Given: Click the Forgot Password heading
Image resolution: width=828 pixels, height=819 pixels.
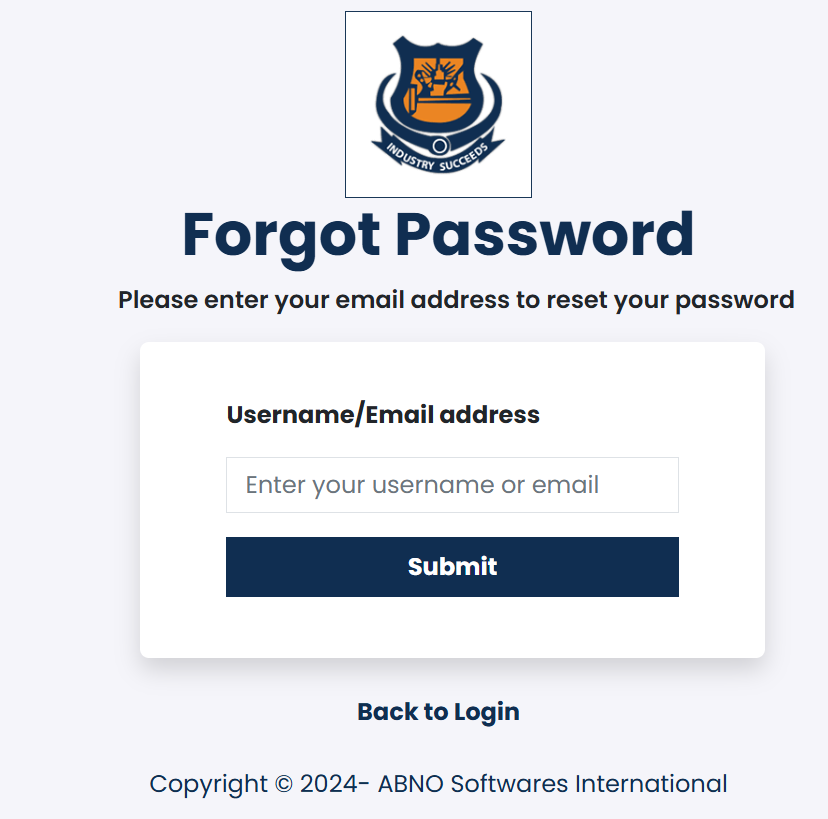Looking at the screenshot, I should tap(438, 235).
